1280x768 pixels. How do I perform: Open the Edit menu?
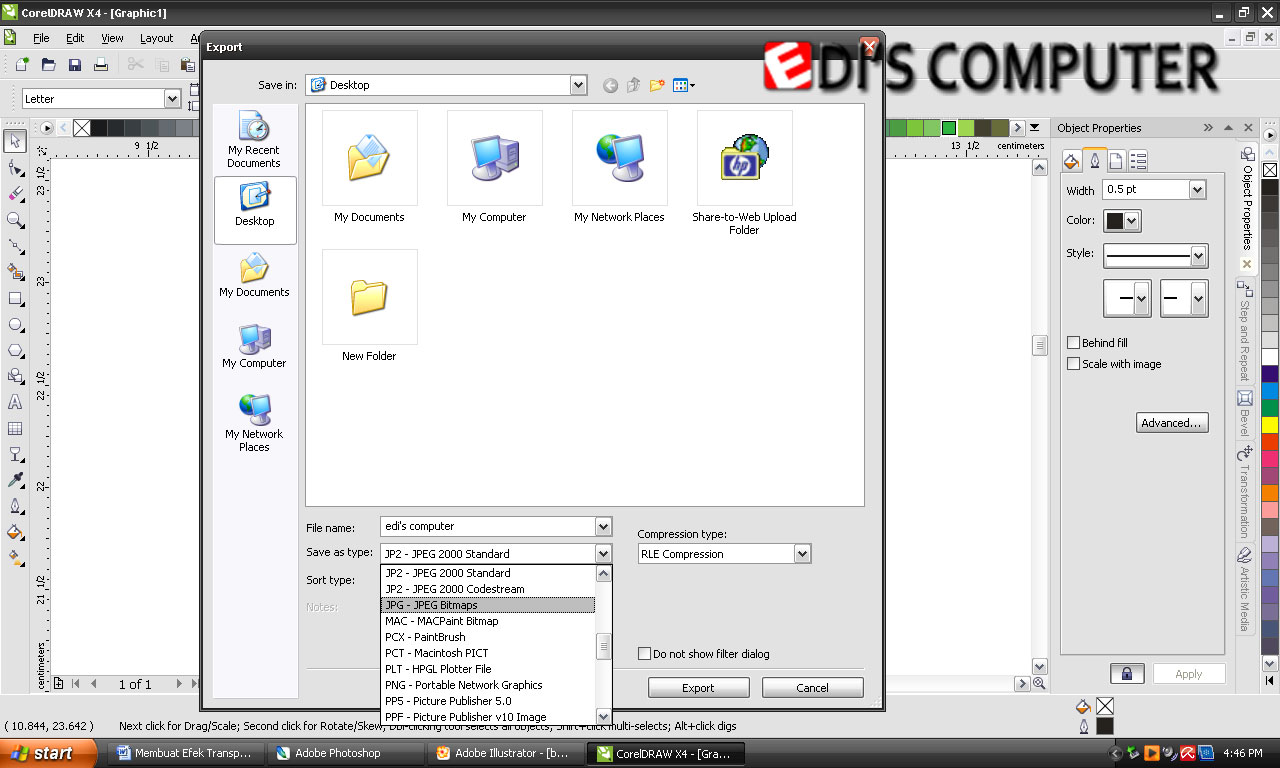click(75, 38)
